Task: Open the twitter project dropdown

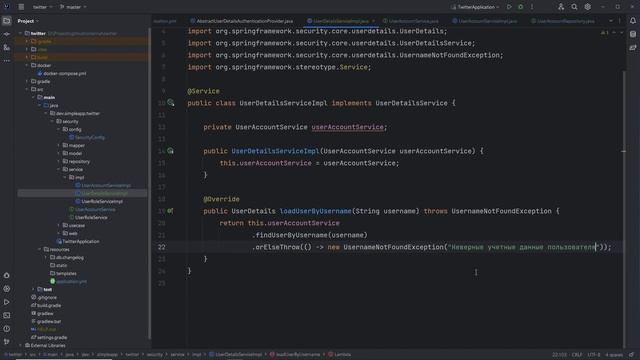Action: [x=42, y=7]
